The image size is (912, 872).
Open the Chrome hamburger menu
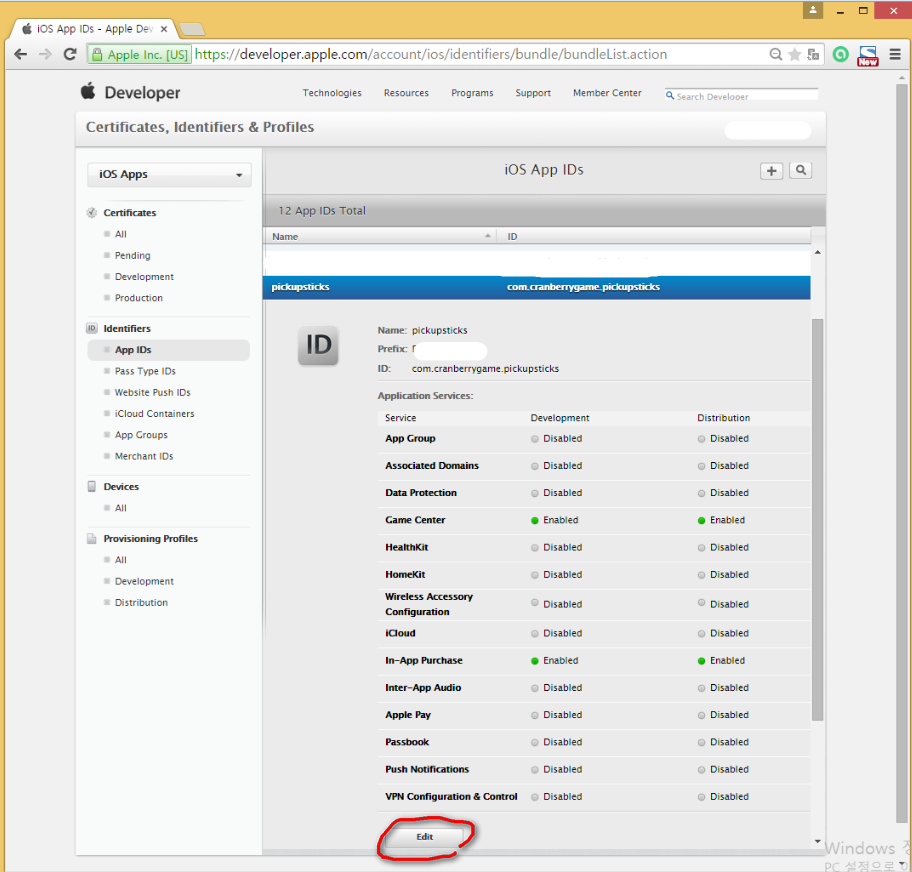(895, 55)
